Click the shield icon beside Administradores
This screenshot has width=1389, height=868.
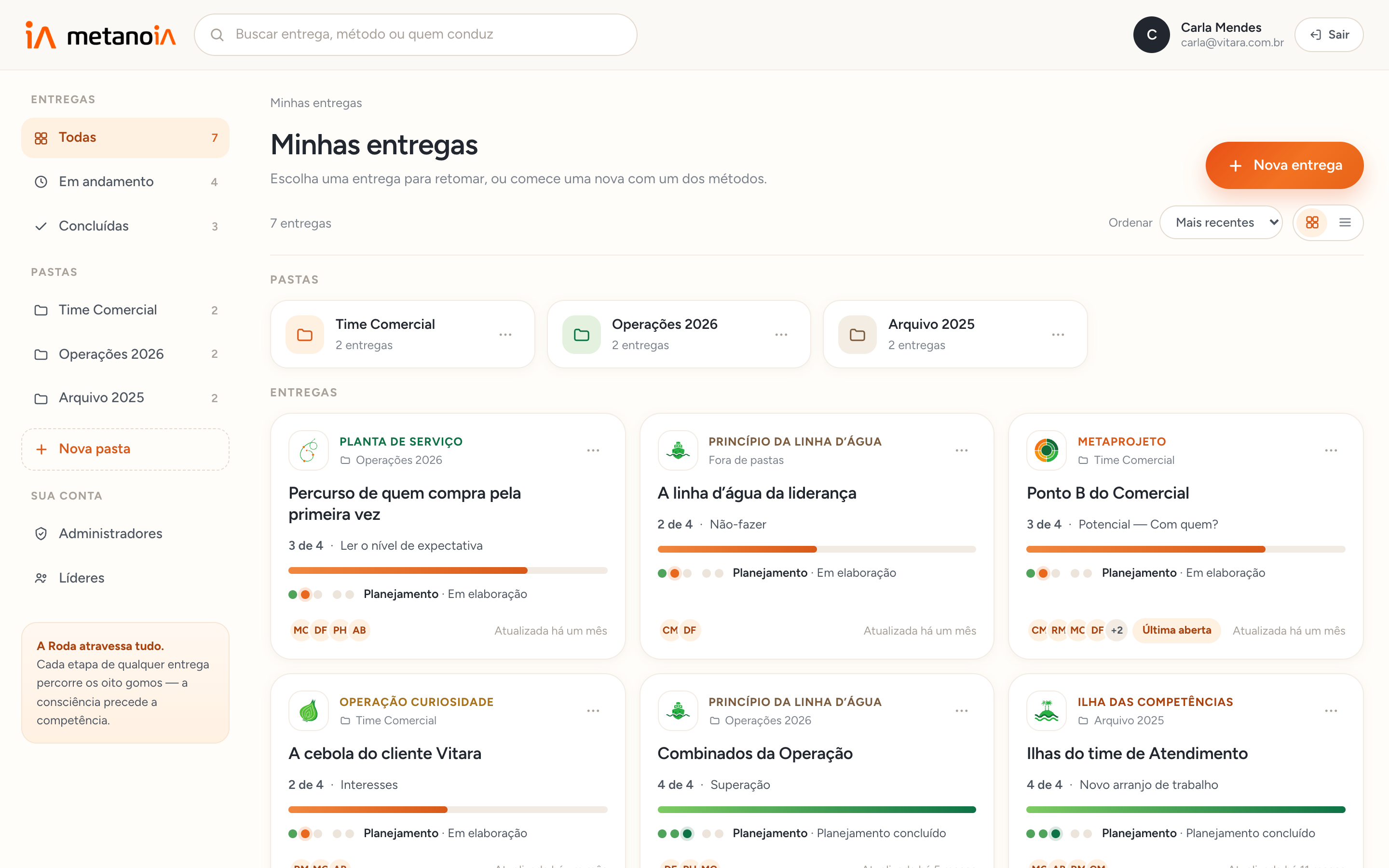pos(41,534)
